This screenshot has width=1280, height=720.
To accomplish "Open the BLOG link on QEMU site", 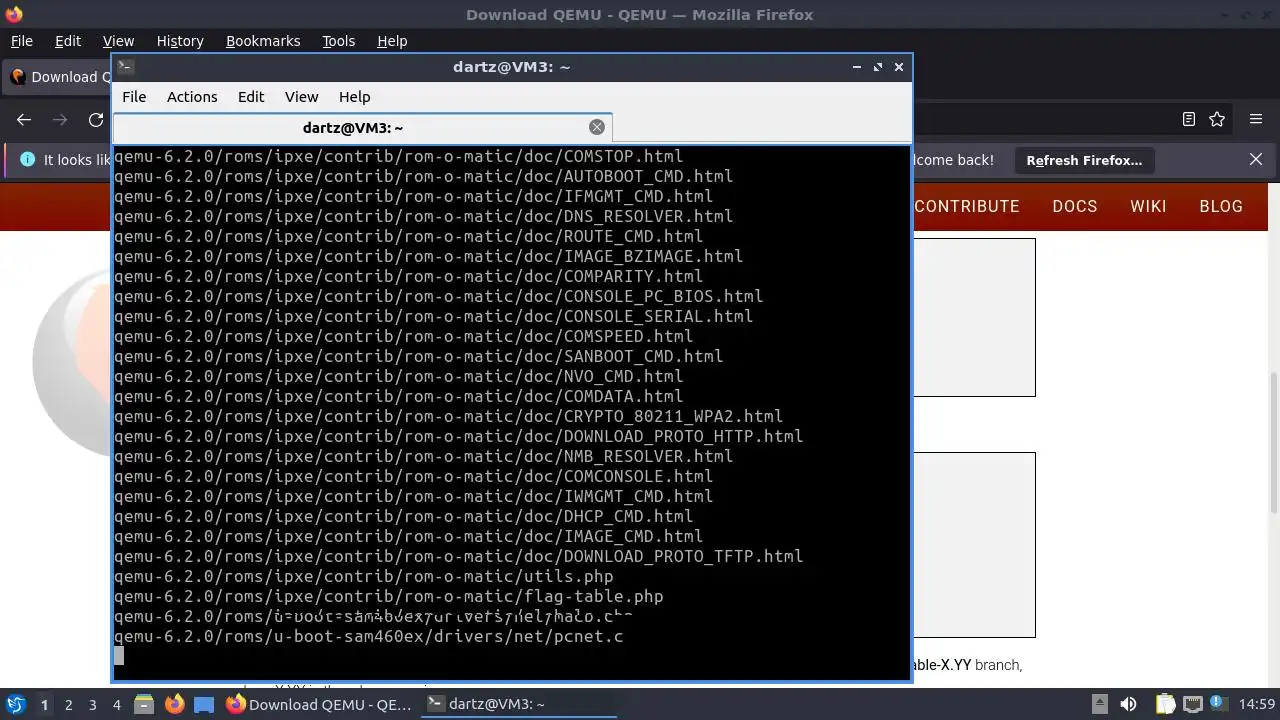I will click(x=1221, y=206).
